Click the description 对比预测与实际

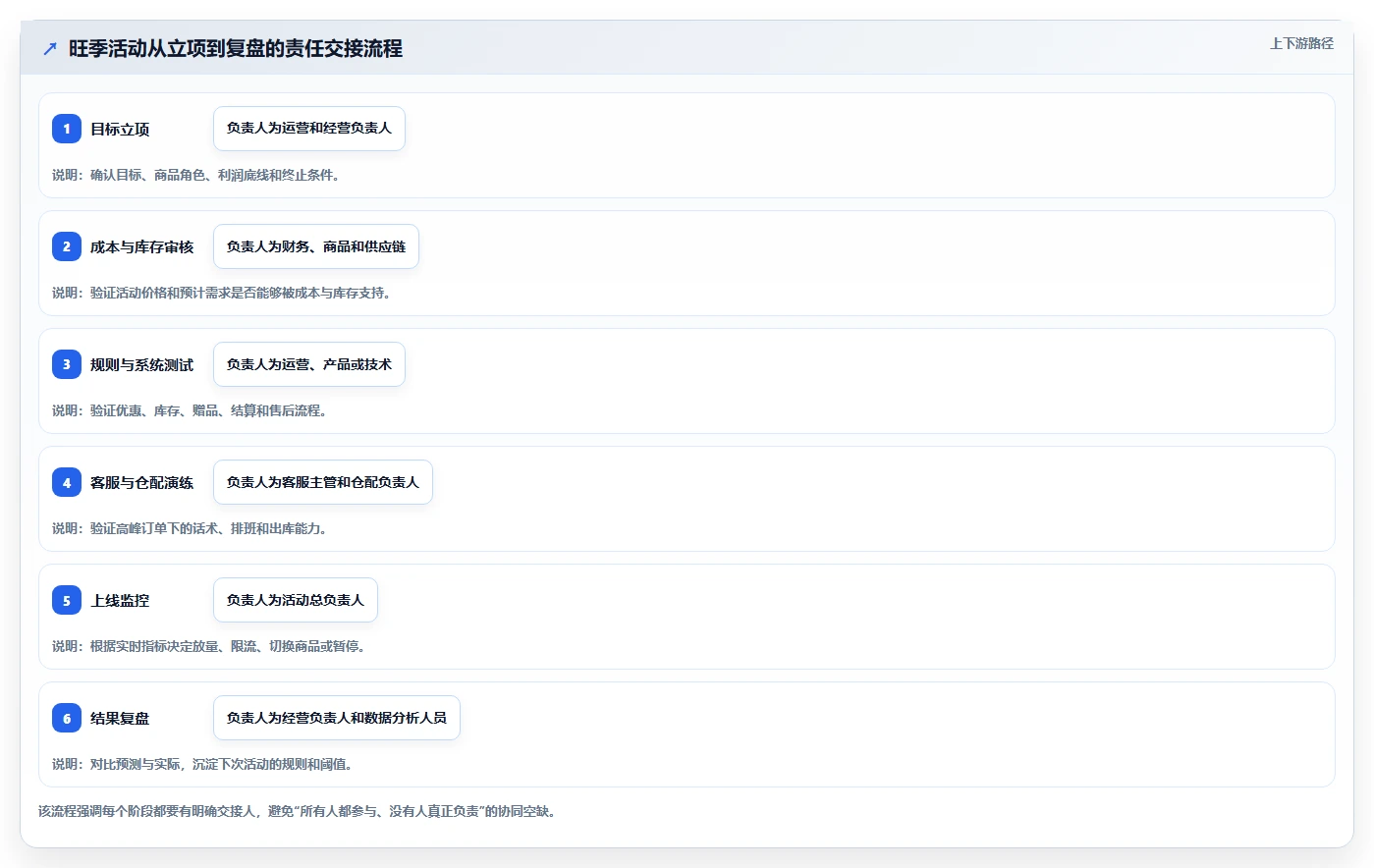click(x=201, y=764)
